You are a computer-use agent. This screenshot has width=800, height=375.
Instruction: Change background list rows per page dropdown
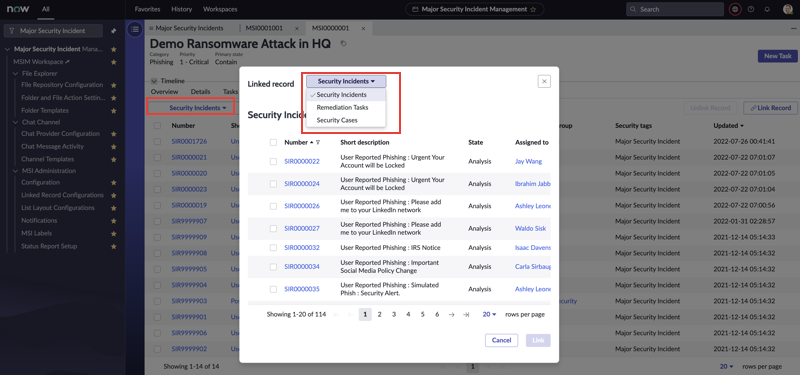click(x=727, y=366)
